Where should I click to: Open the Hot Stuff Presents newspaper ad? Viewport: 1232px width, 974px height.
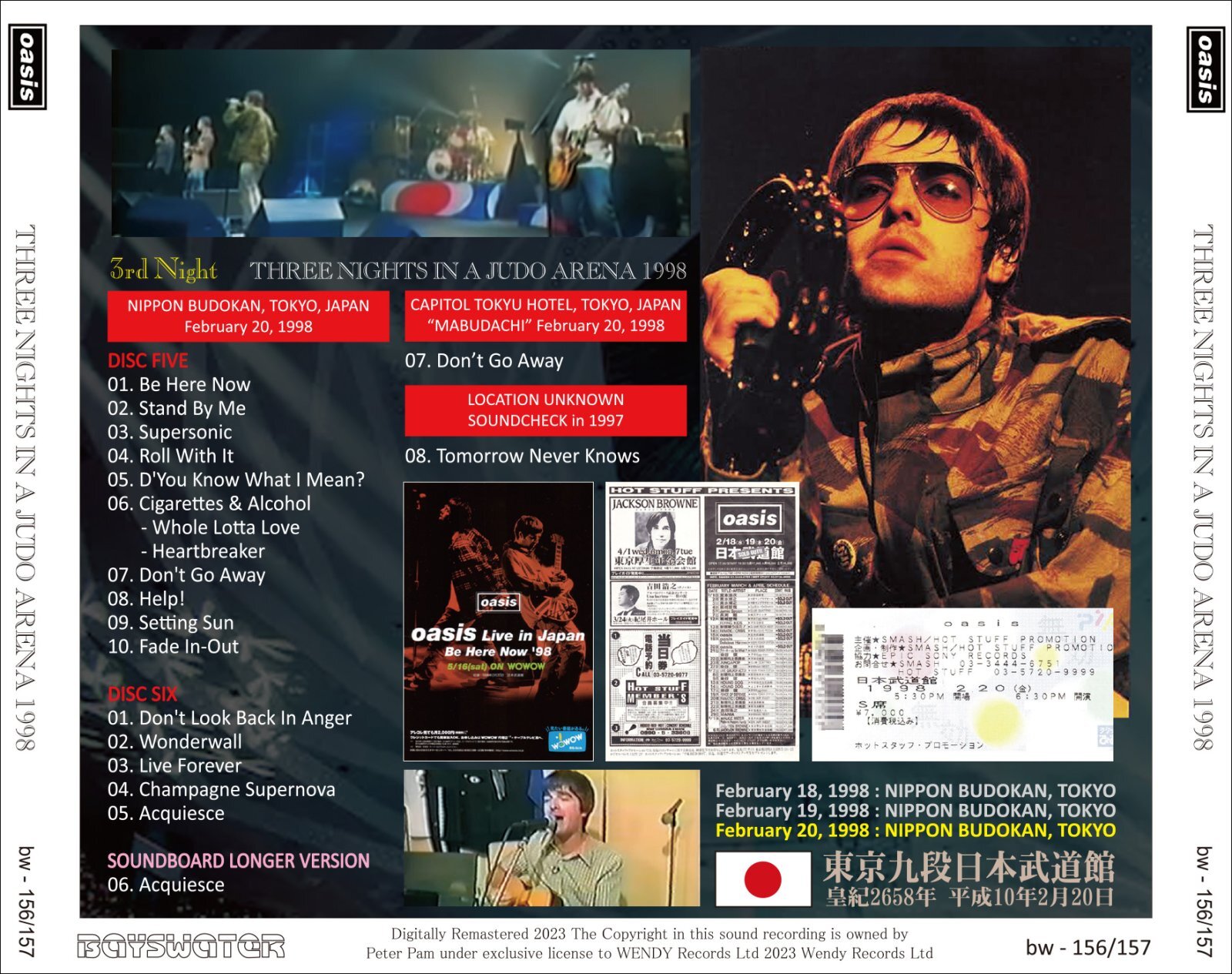[702, 621]
